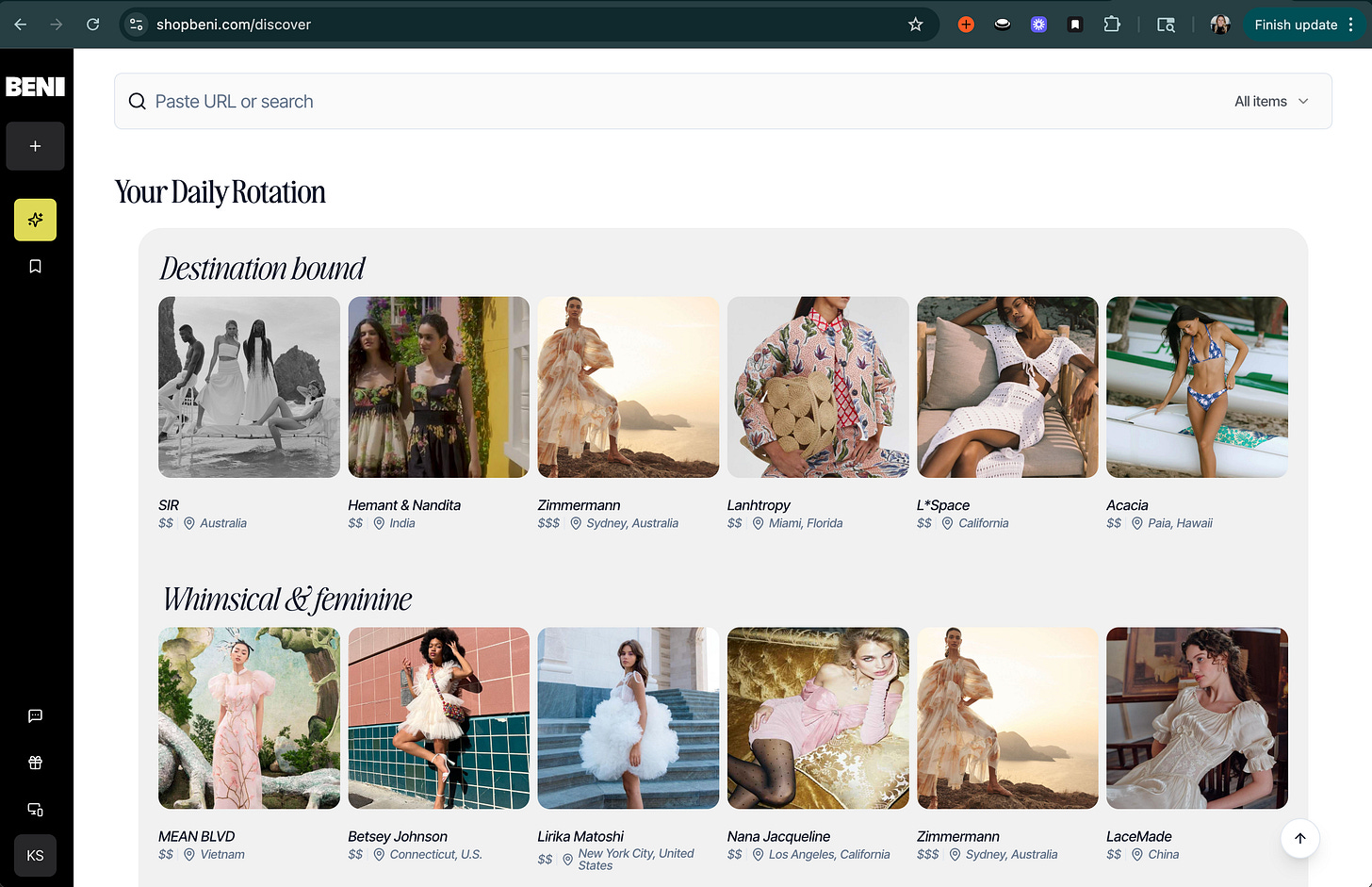Open the Discover sparkle icon

click(x=35, y=220)
